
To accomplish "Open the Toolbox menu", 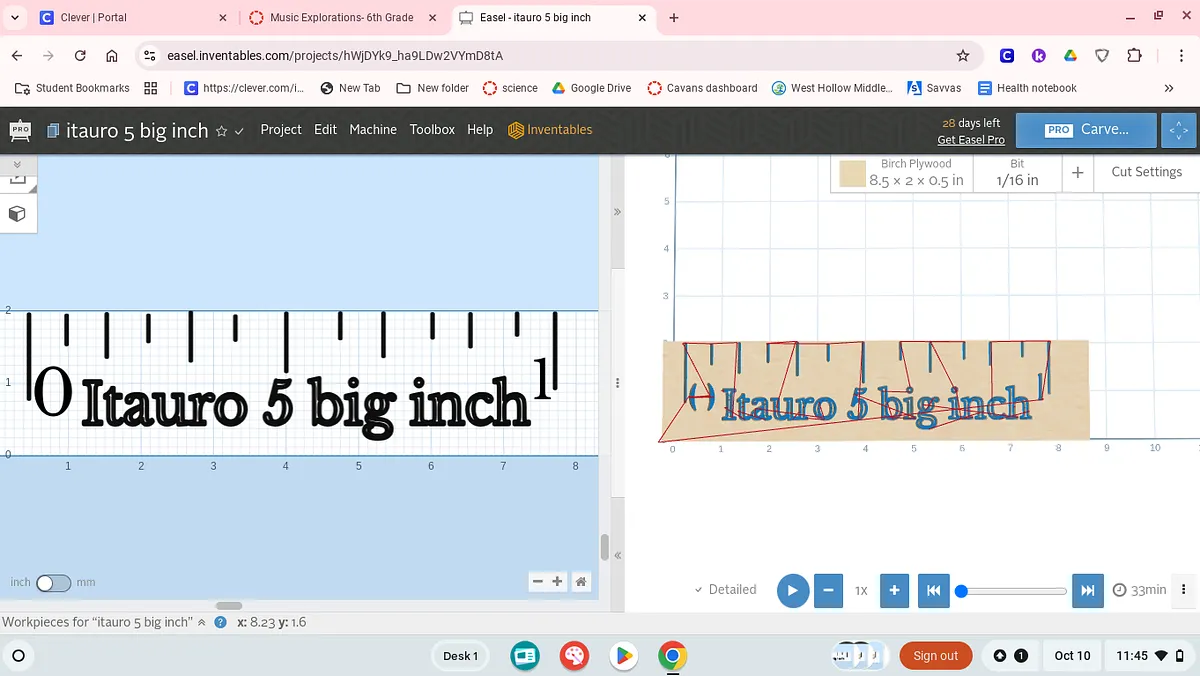I will [432, 130].
